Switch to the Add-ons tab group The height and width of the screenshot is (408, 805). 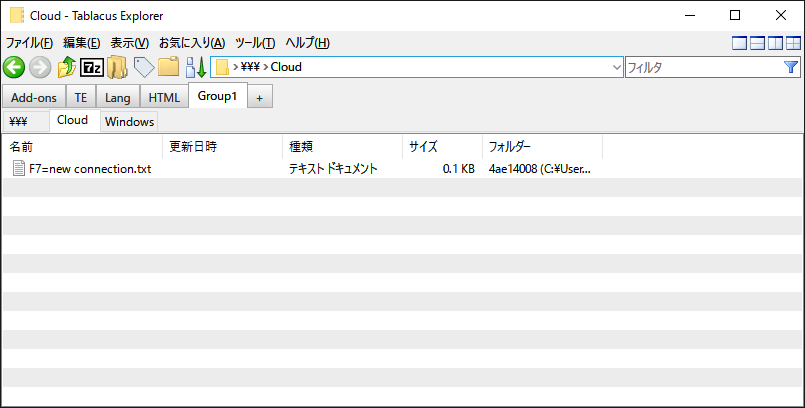coord(34,98)
